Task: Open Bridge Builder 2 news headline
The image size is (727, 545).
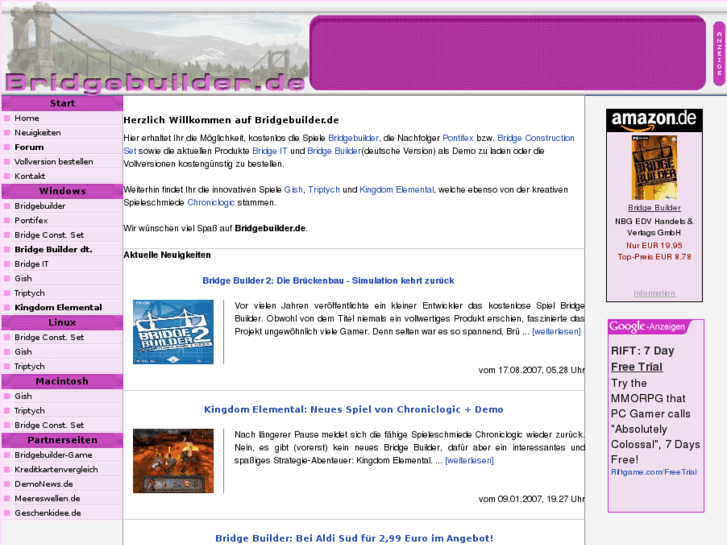Action: click(x=328, y=281)
